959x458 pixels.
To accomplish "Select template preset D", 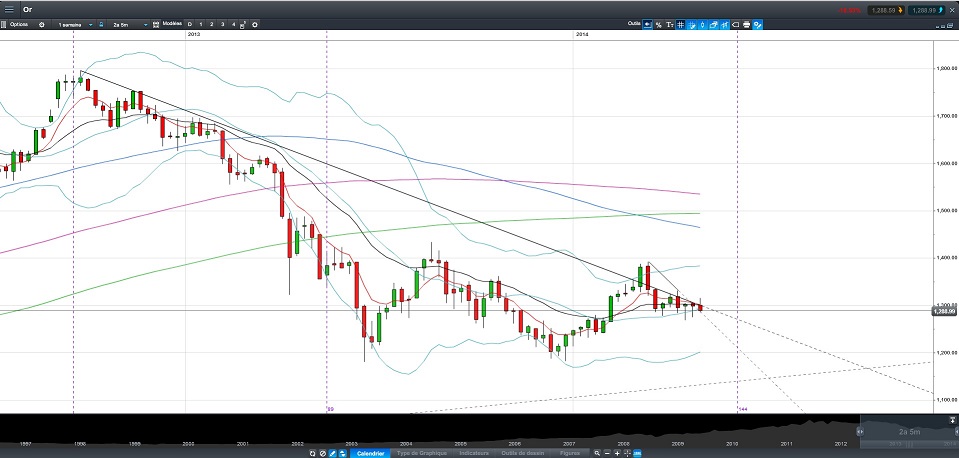I will (x=189, y=23).
